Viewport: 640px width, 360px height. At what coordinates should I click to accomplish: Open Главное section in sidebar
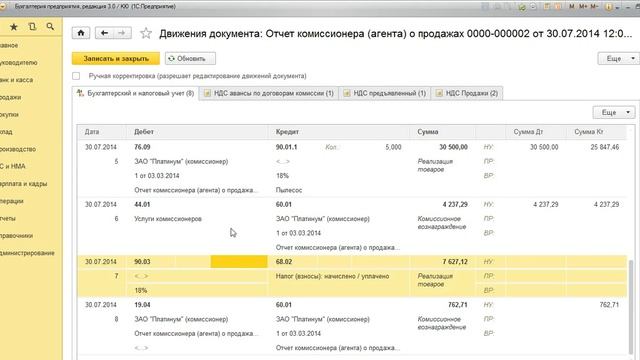coord(9,45)
